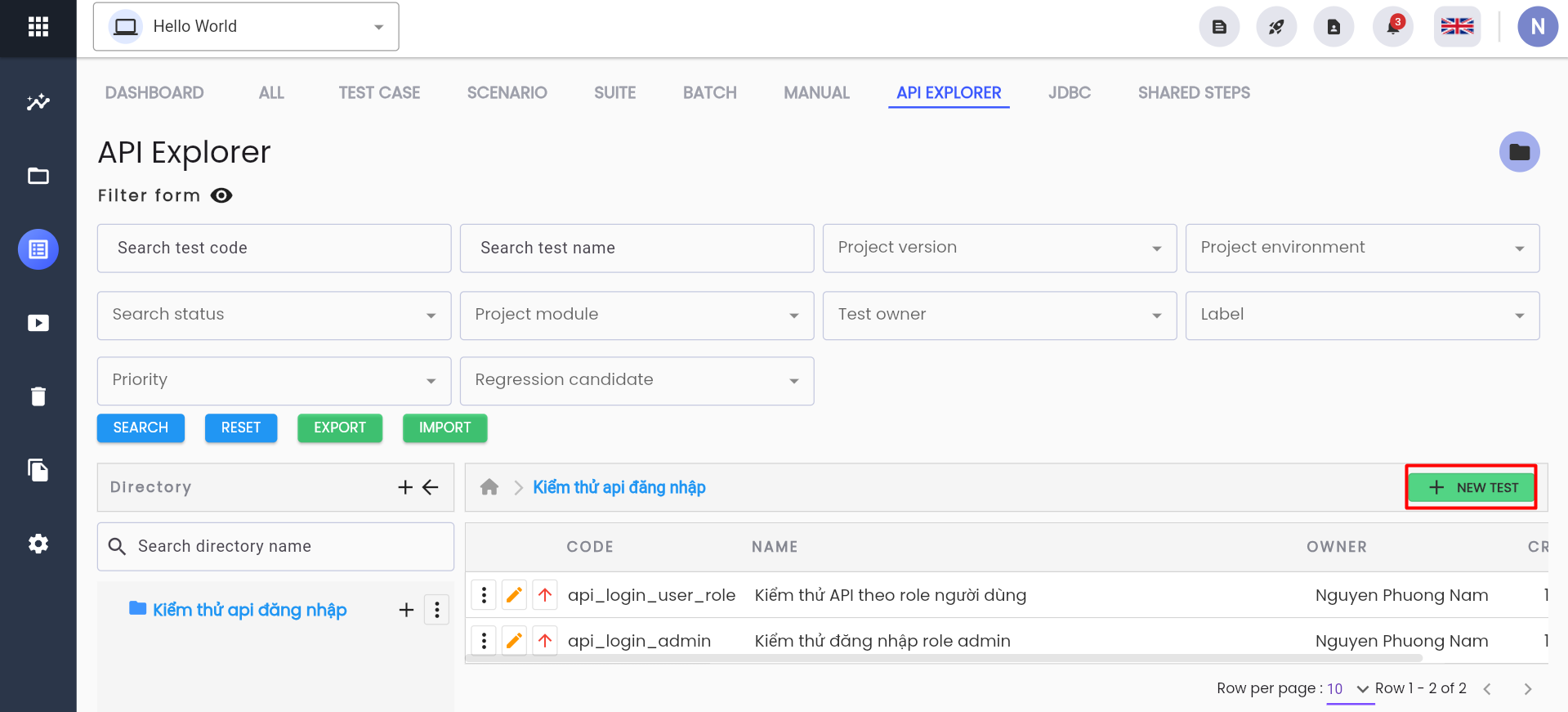Click the NEW TEST button
The image size is (1568, 712).
coord(1471,487)
